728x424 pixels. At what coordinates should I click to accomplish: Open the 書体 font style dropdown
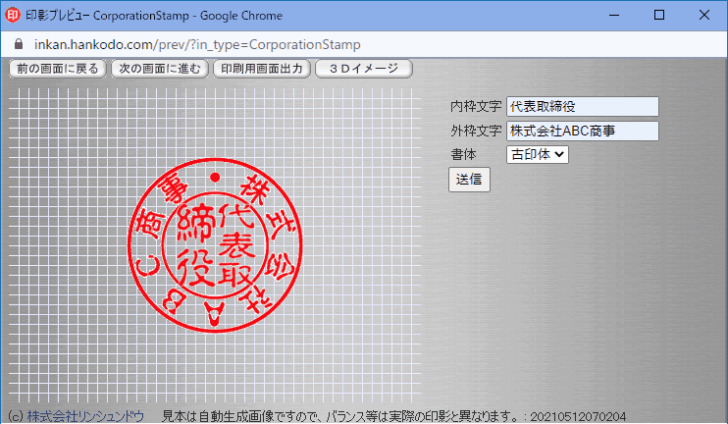pyautogui.click(x=538, y=154)
